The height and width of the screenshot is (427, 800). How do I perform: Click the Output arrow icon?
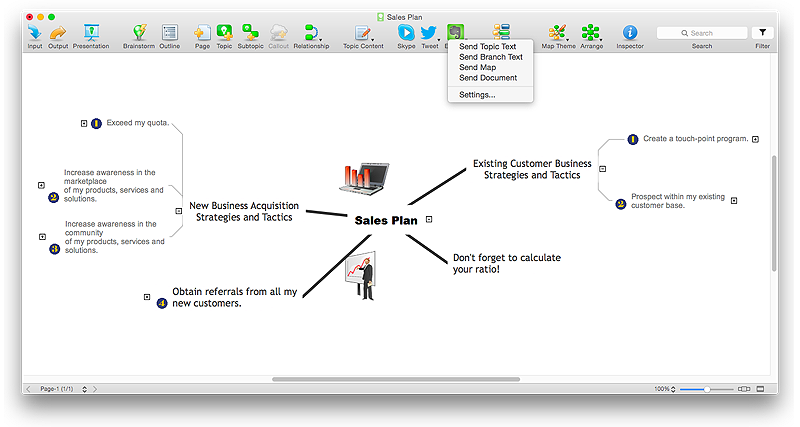(x=58, y=33)
